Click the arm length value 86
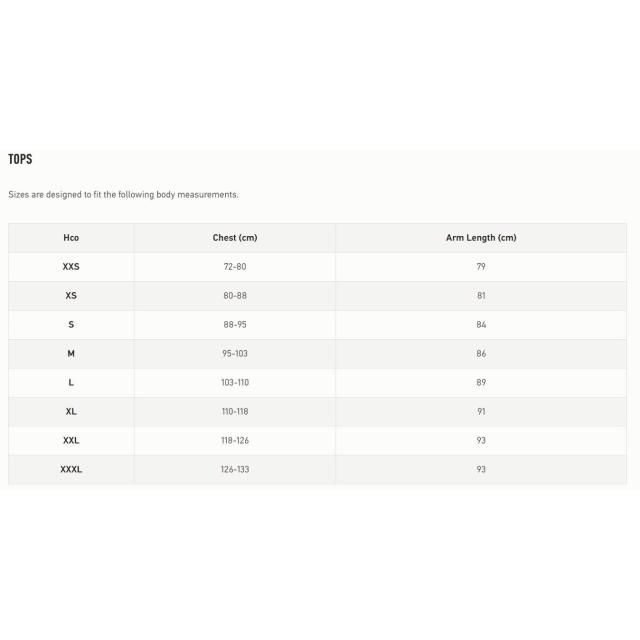 click(481, 354)
